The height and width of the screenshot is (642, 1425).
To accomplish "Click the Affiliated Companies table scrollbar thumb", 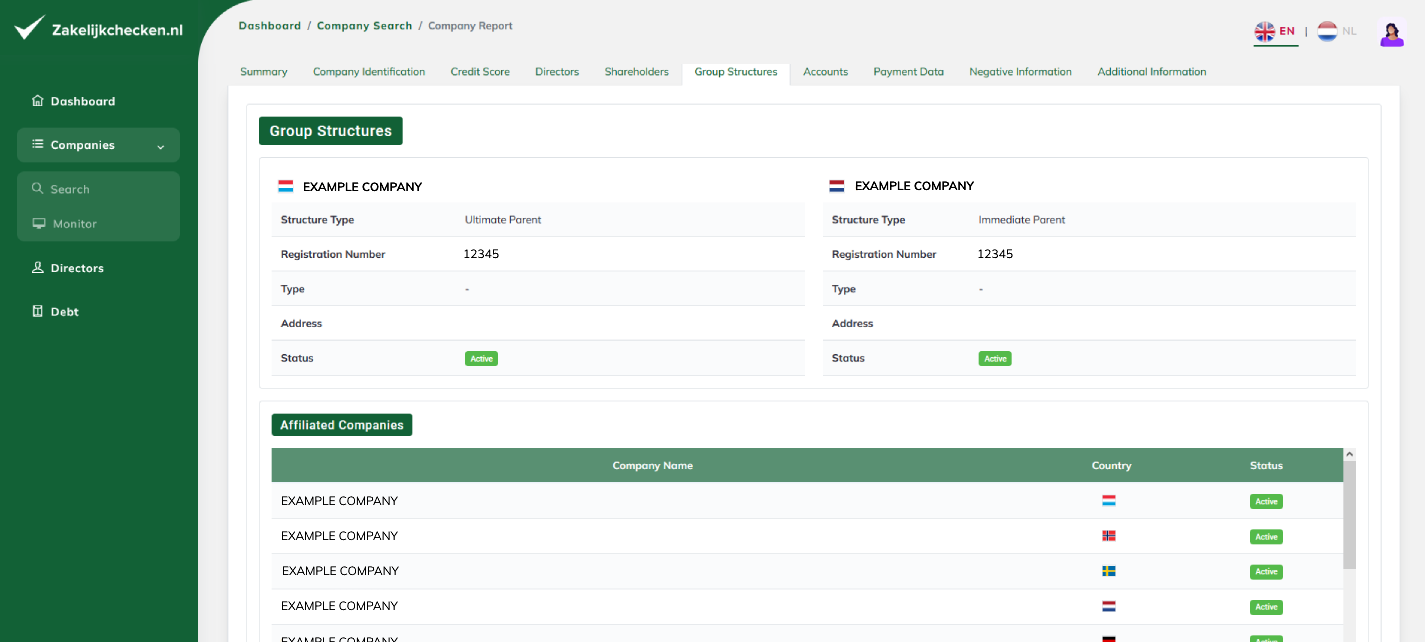I will click(1349, 515).
